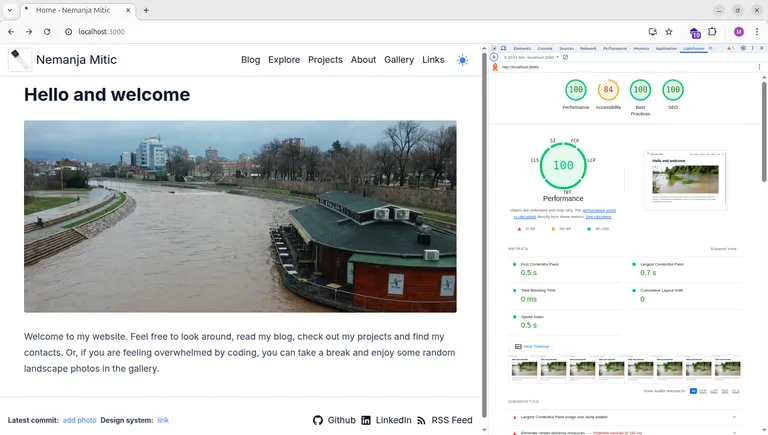
Task: Show more DevTools tabs via chevron
Action: (x=711, y=48)
